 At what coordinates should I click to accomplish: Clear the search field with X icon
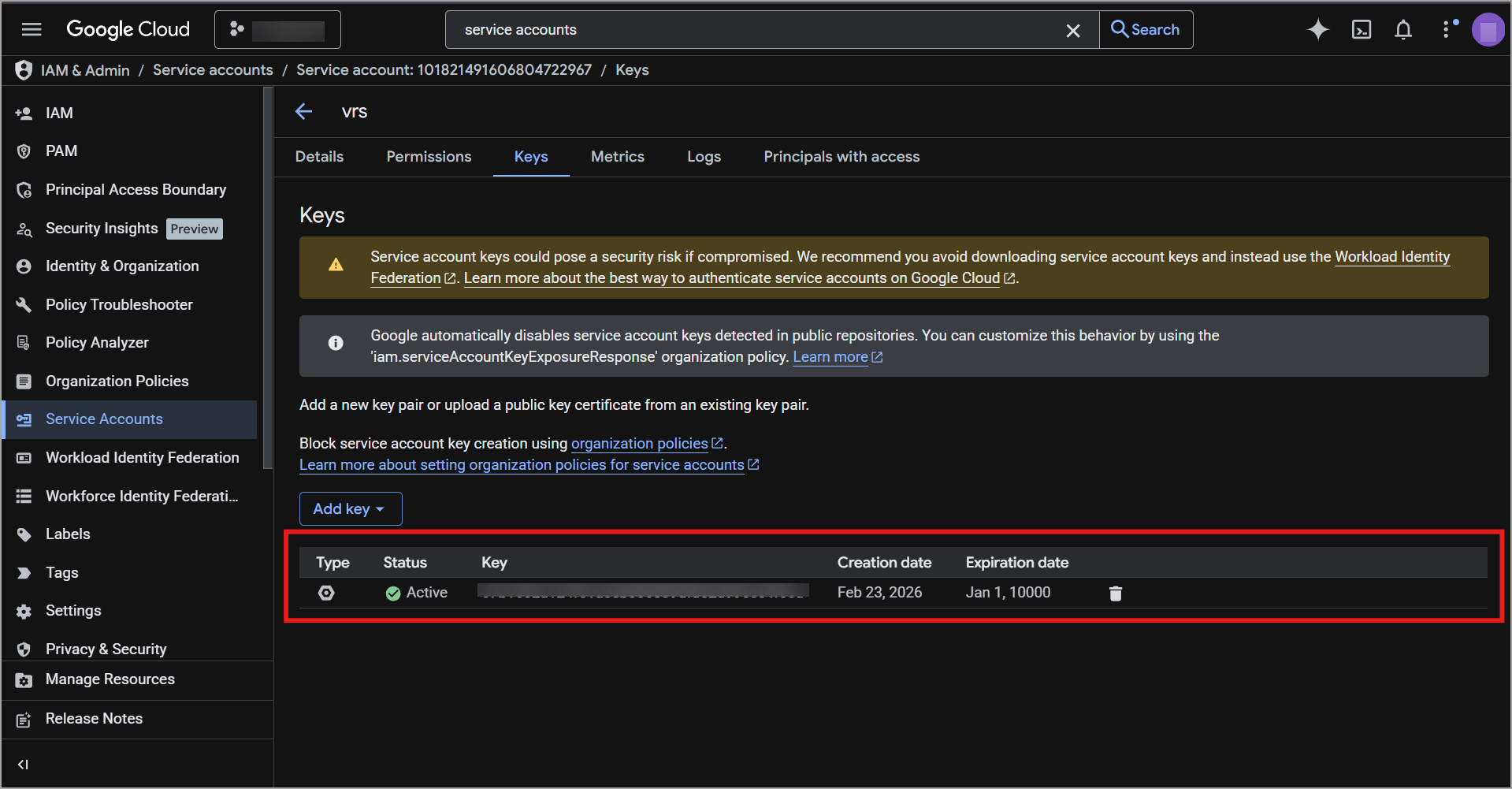click(1072, 30)
